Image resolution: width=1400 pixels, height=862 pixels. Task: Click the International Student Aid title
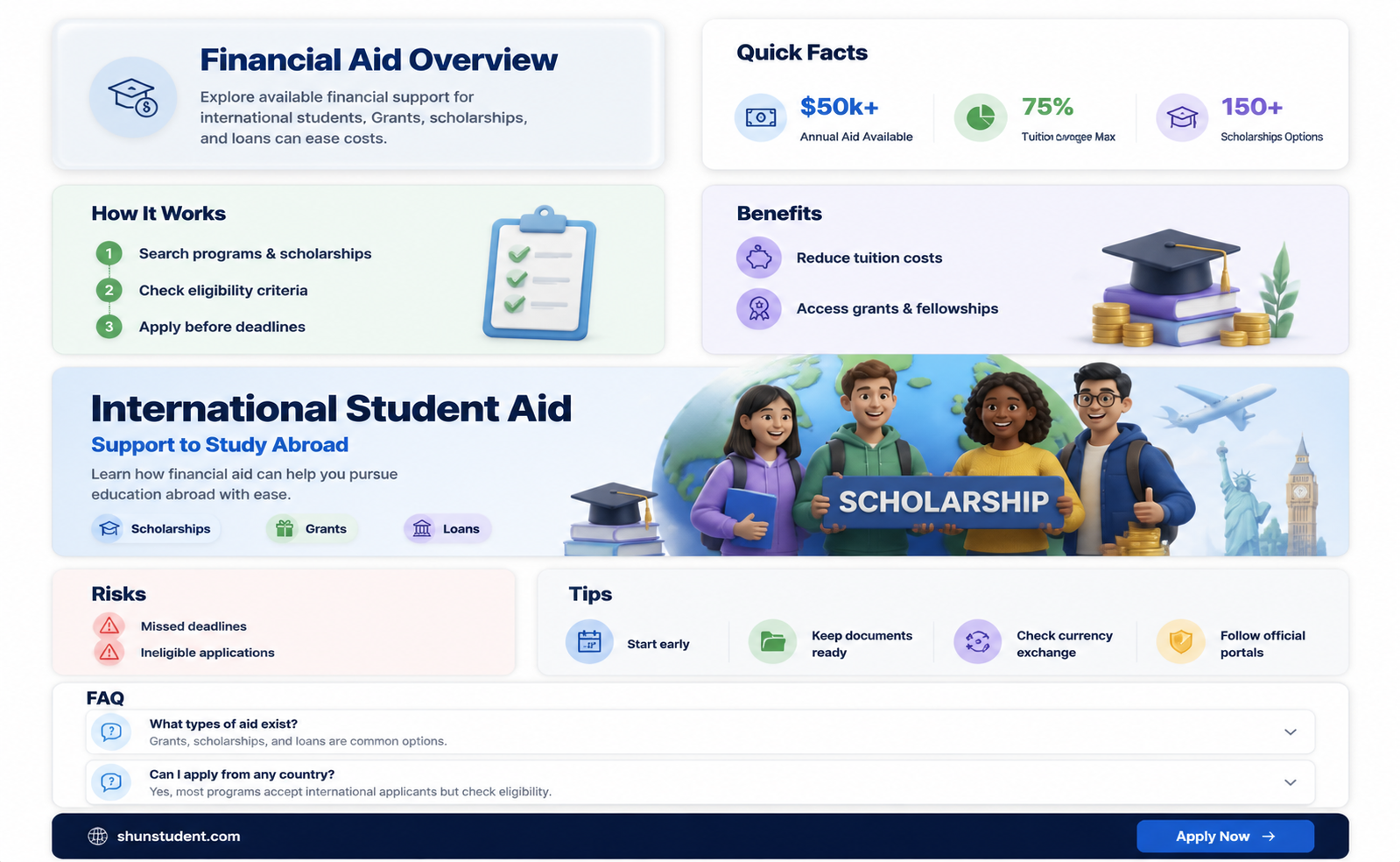click(x=331, y=409)
